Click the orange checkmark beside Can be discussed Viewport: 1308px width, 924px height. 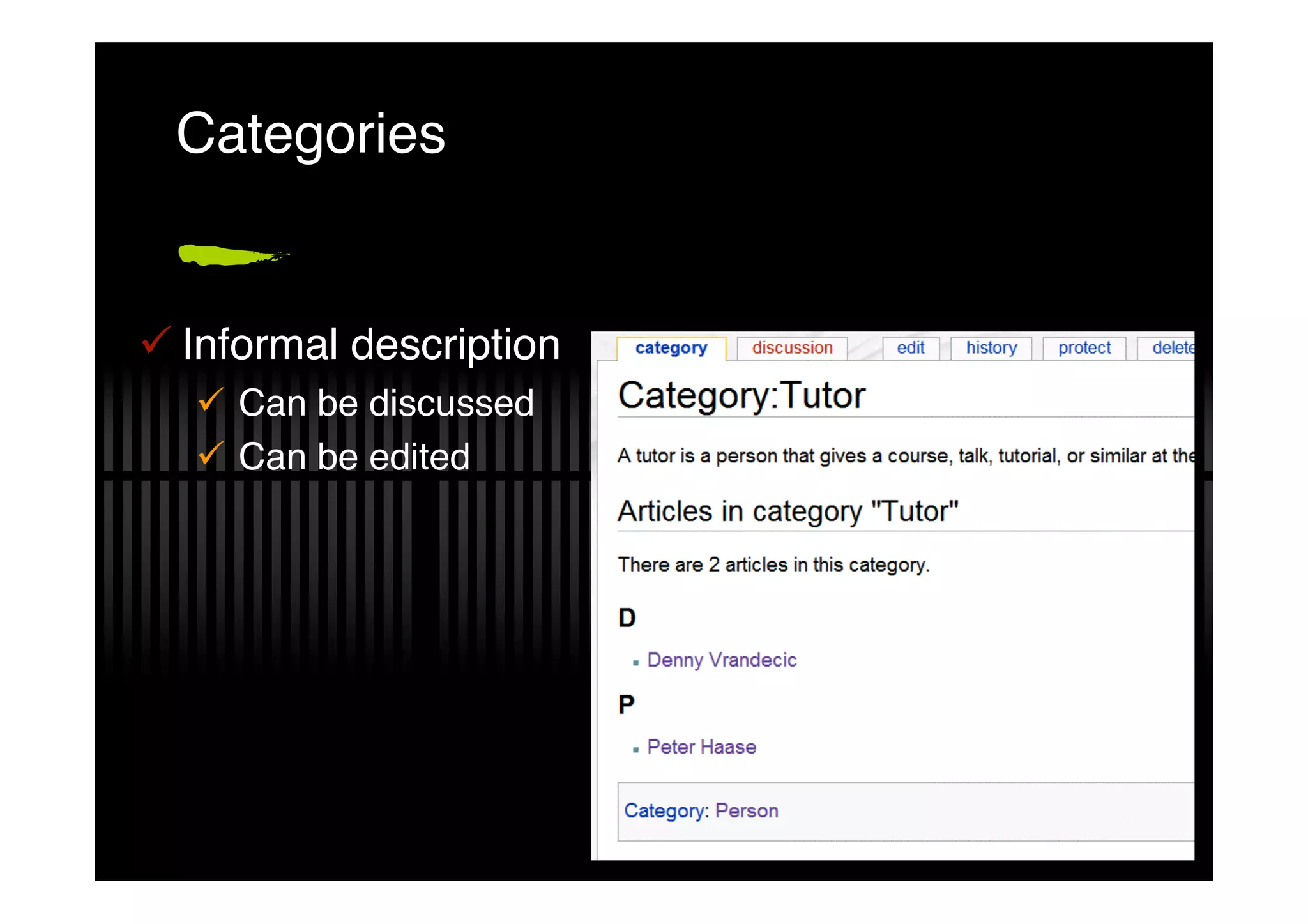[211, 400]
